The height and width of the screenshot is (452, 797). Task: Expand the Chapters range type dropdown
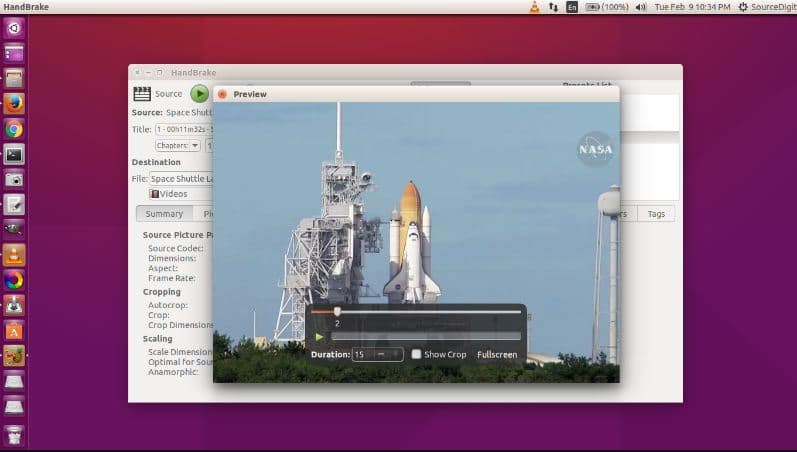tap(178, 145)
